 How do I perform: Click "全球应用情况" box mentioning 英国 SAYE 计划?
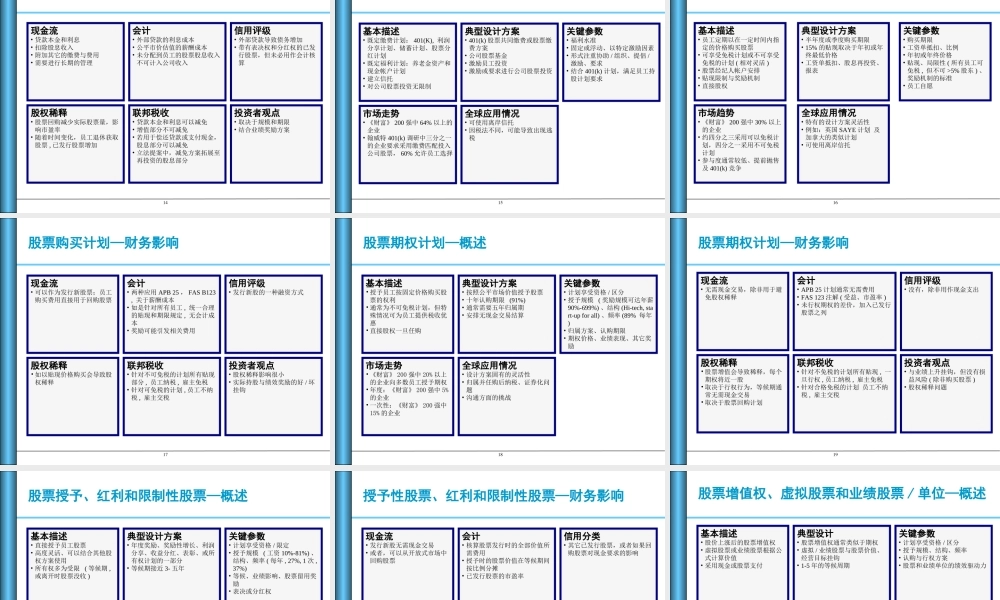pos(844,144)
